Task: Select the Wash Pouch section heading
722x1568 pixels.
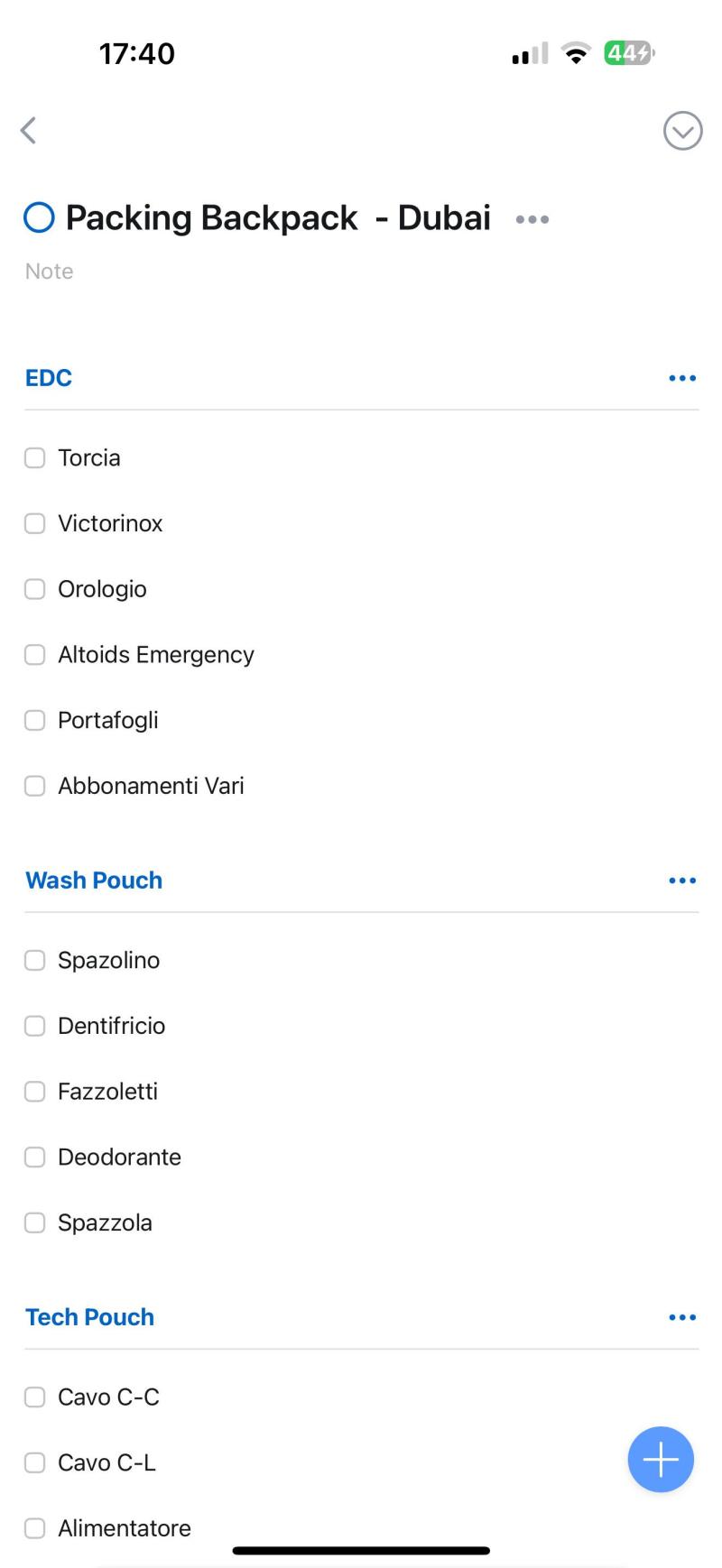Action: click(94, 881)
